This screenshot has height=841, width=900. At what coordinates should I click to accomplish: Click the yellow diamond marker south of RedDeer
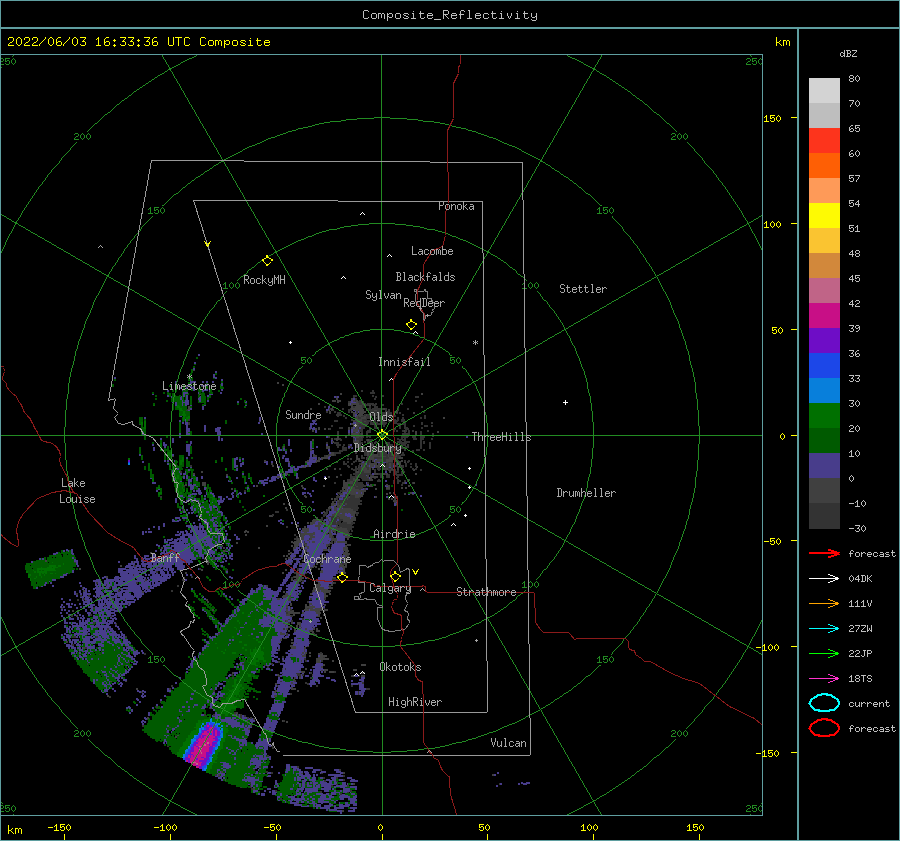(412, 325)
